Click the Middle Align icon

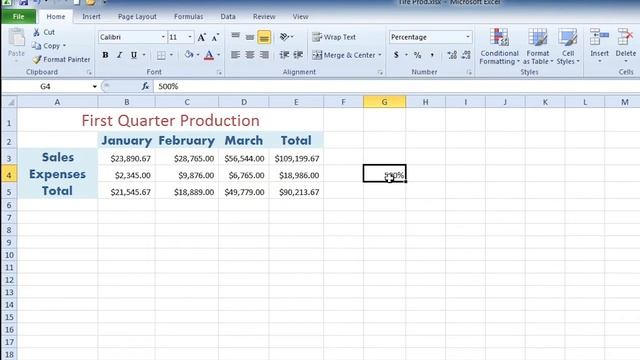(250, 37)
